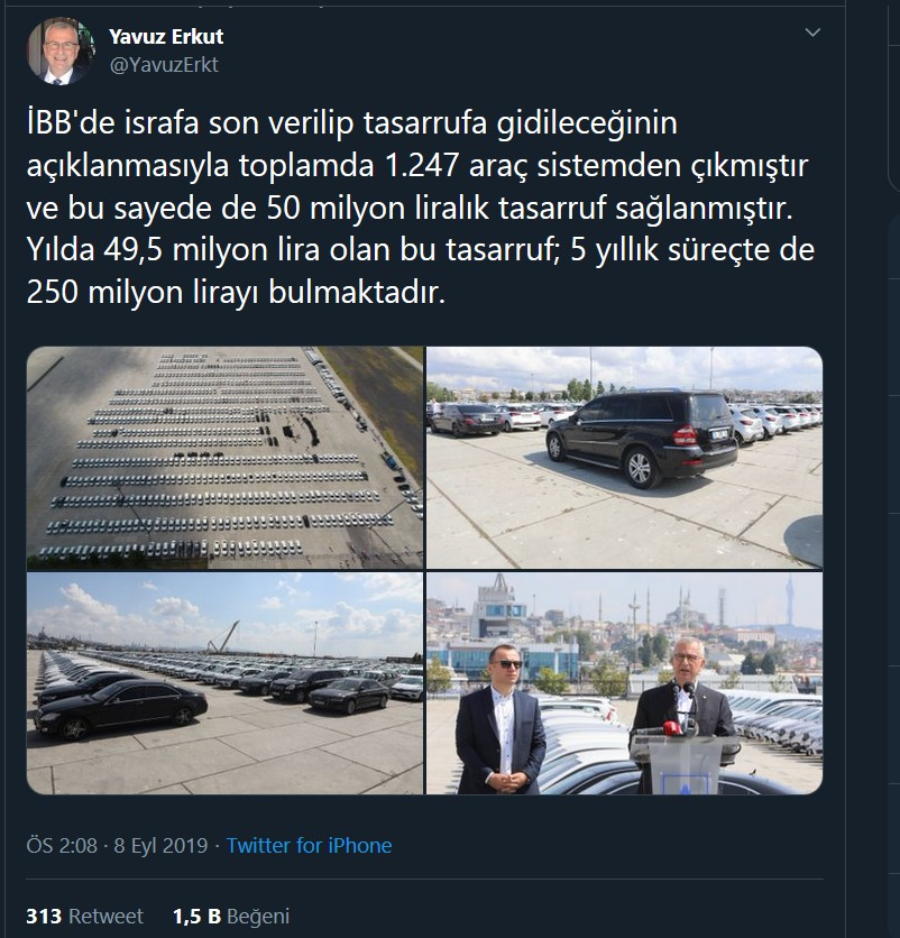
Task: View the aerial parking lot photo
Action: tap(225, 458)
